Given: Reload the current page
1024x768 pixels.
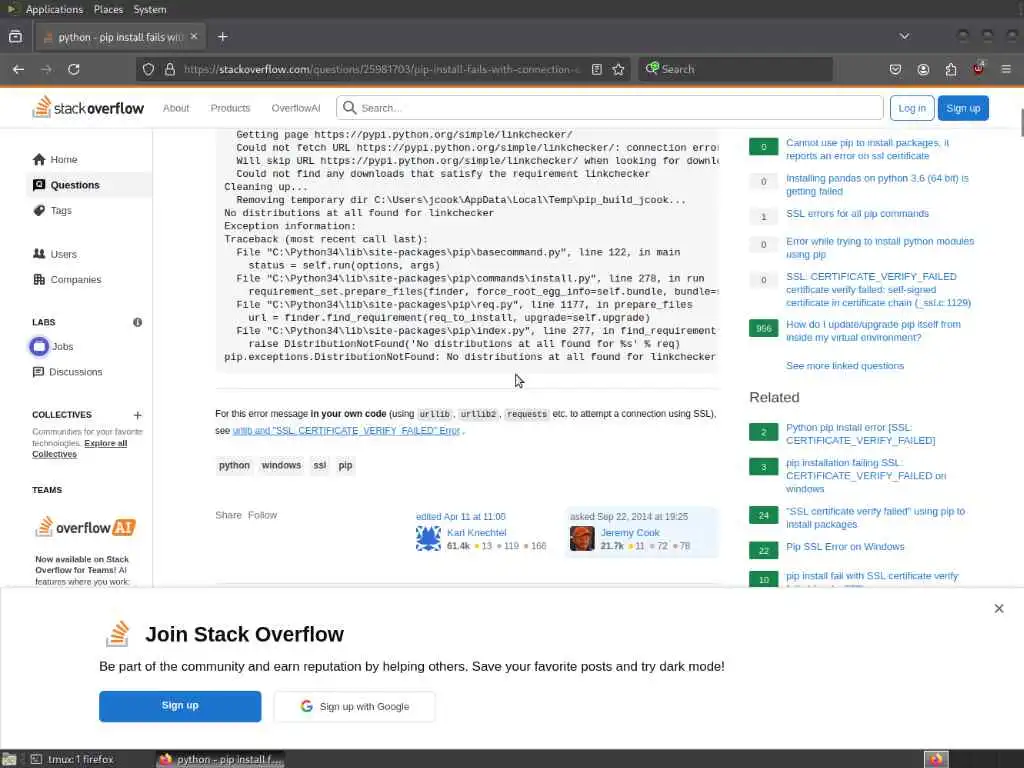Looking at the screenshot, I should coord(74,69).
